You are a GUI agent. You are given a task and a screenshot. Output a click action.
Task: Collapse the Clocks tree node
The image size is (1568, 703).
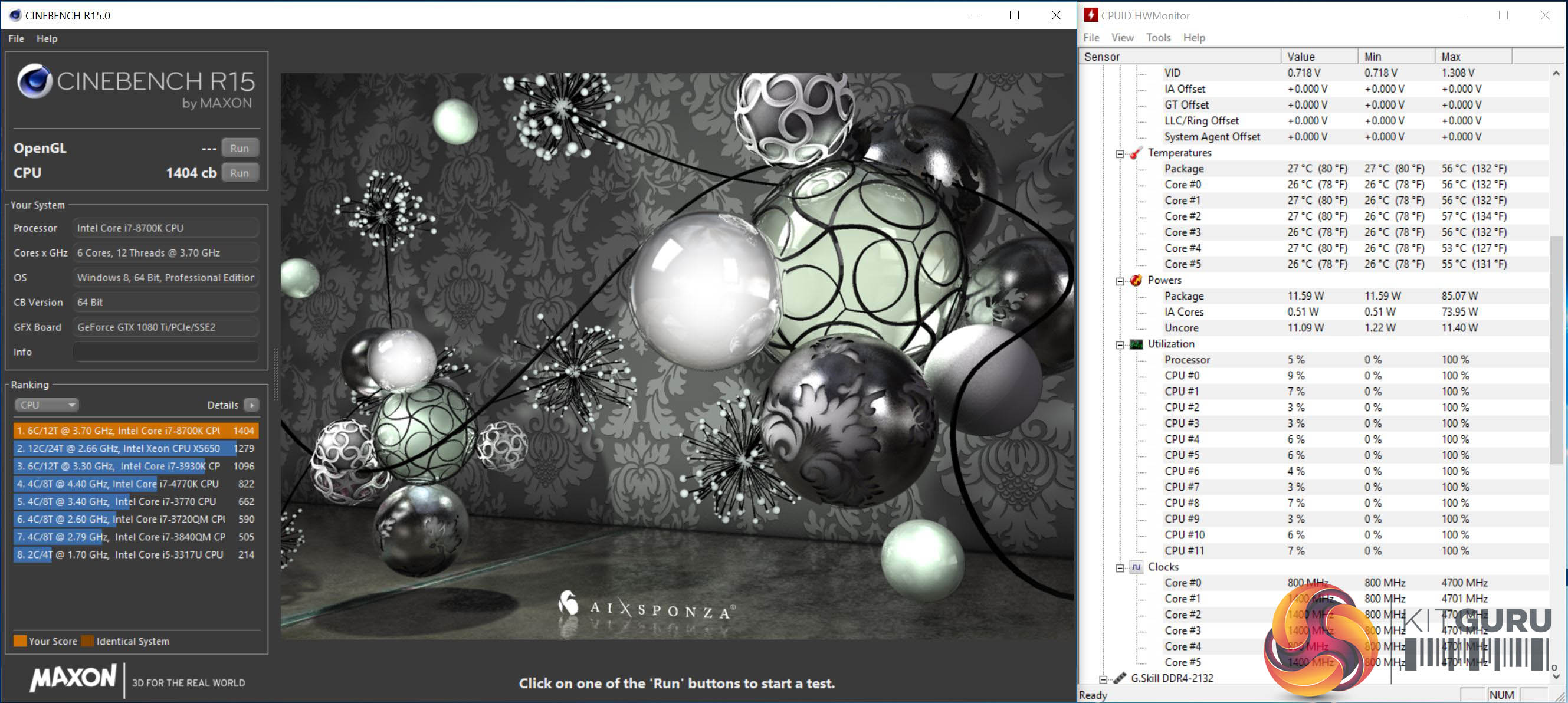pos(1120,568)
